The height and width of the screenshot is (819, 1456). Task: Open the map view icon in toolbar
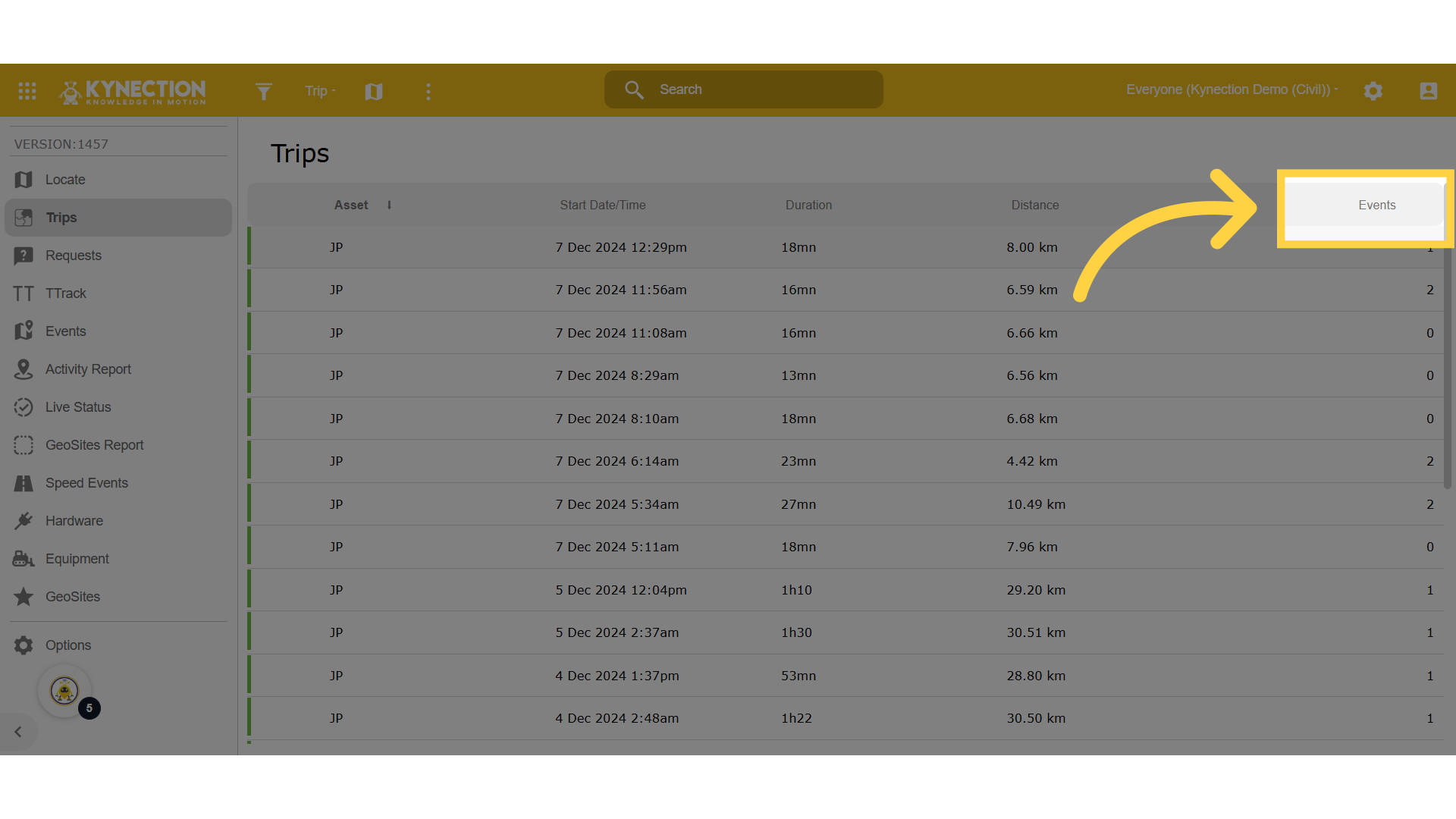tap(374, 92)
